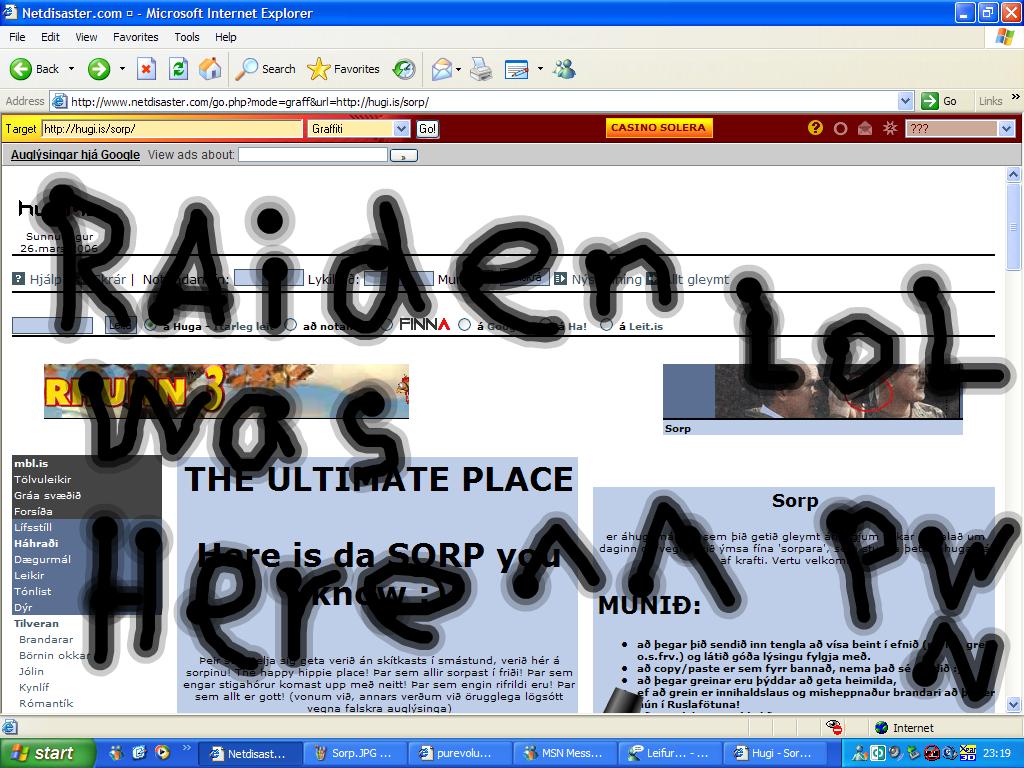
Task: Click the Hjálp question mark icon
Action: point(18,279)
